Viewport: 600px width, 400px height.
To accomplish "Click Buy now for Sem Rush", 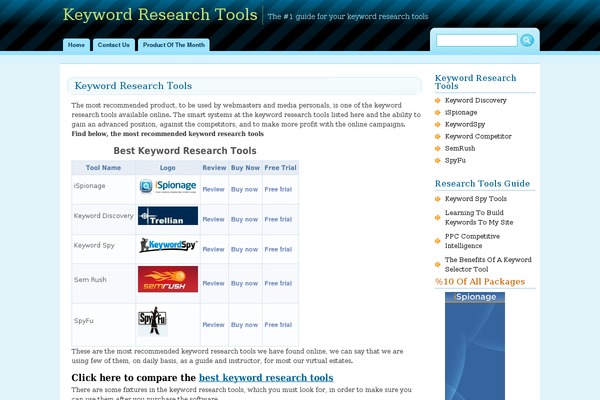I will pos(245,283).
